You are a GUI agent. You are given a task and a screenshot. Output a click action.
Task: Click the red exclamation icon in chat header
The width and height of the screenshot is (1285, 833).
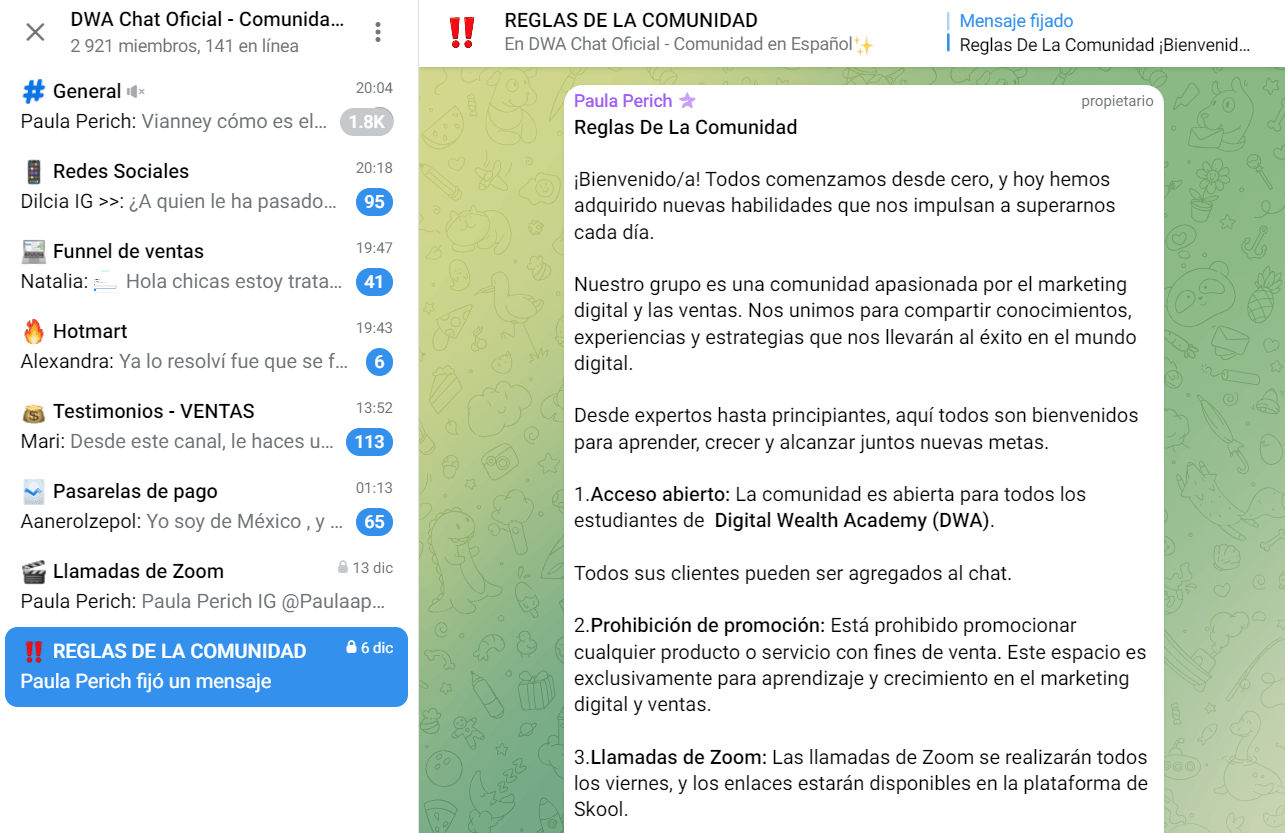[x=461, y=32]
